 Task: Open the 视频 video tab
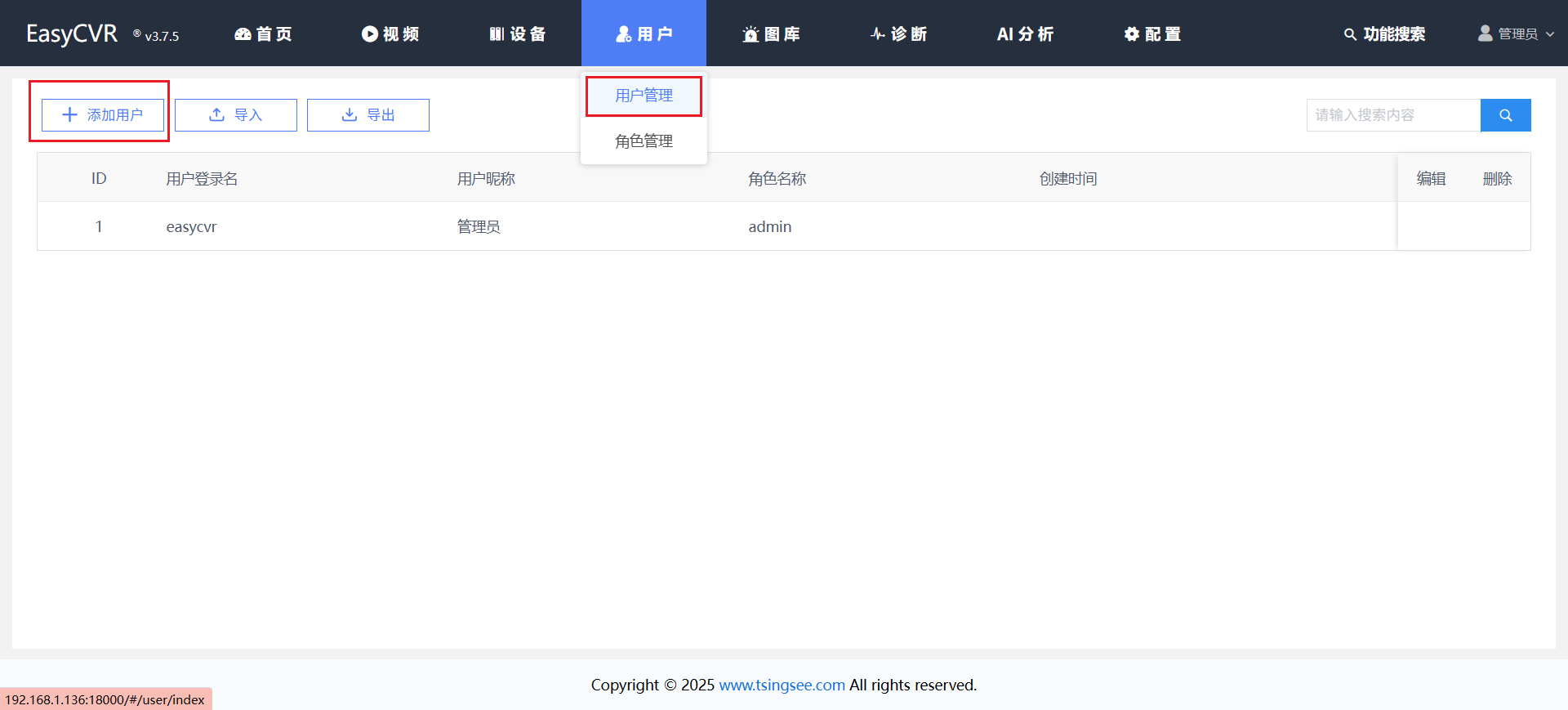pyautogui.click(x=390, y=33)
